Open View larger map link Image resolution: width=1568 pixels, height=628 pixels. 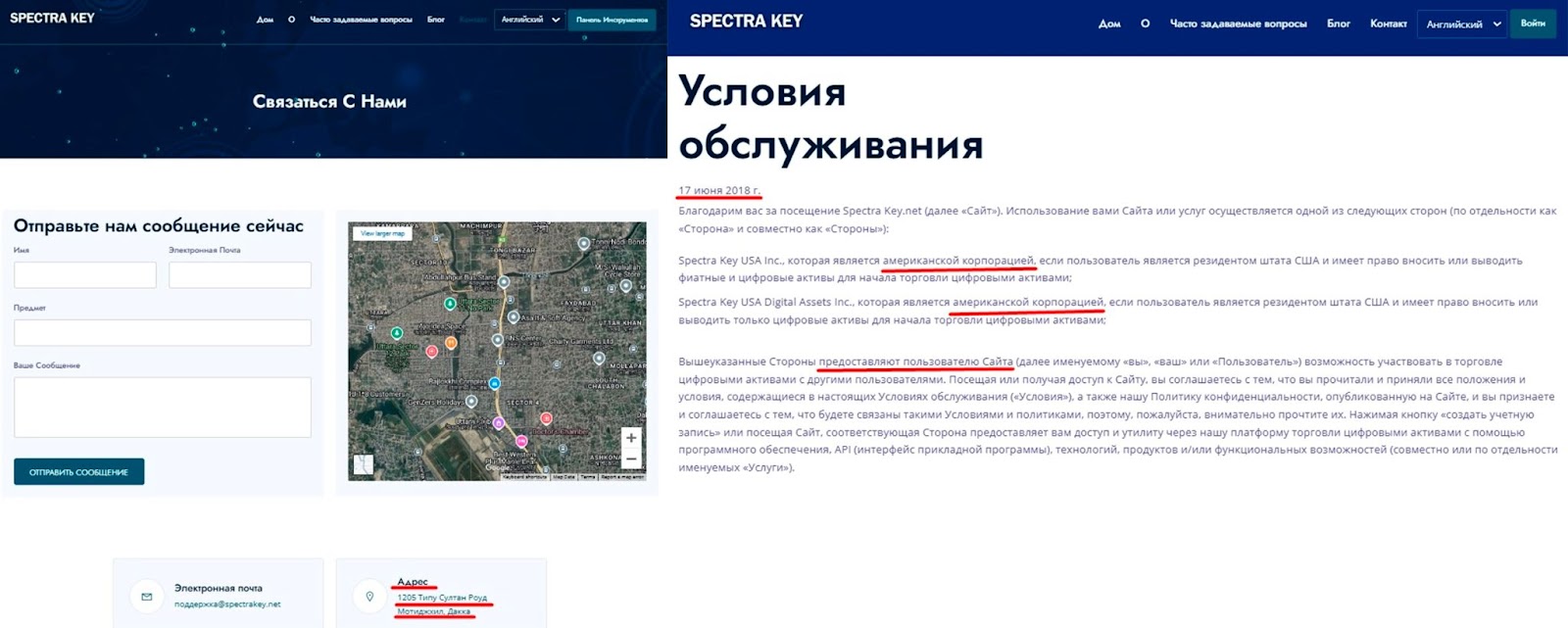point(382,233)
